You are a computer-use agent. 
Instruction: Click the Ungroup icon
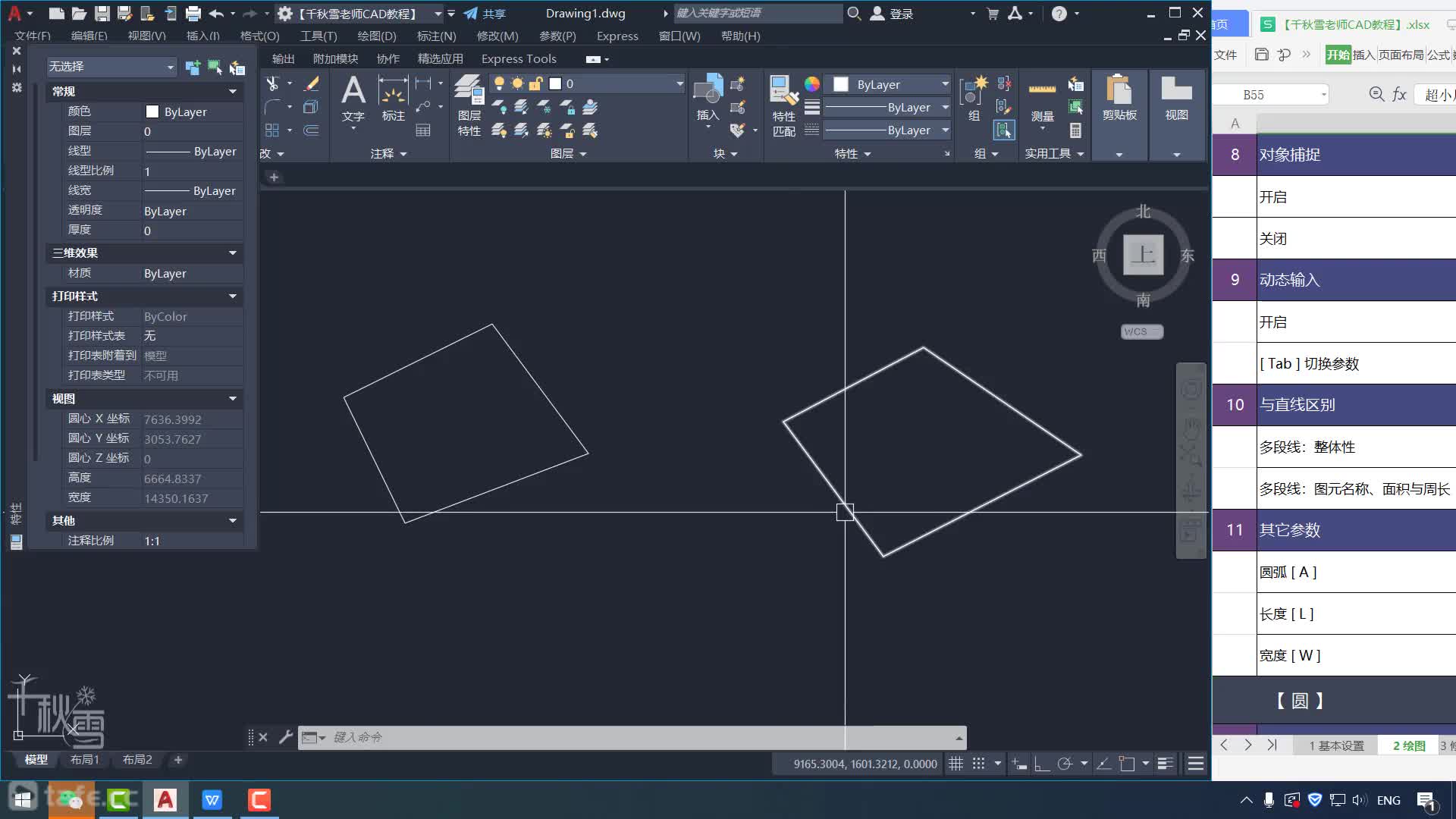point(1004,83)
